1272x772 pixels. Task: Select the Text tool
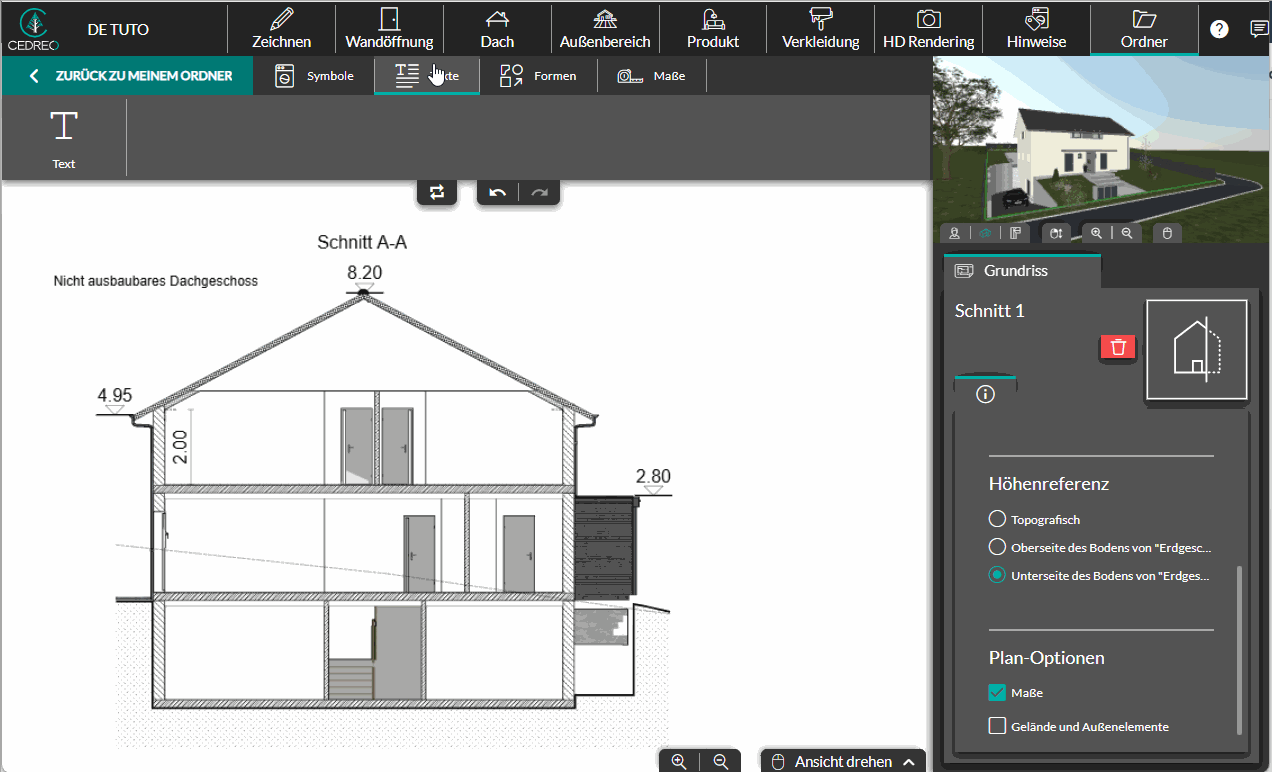pyautogui.click(x=64, y=138)
